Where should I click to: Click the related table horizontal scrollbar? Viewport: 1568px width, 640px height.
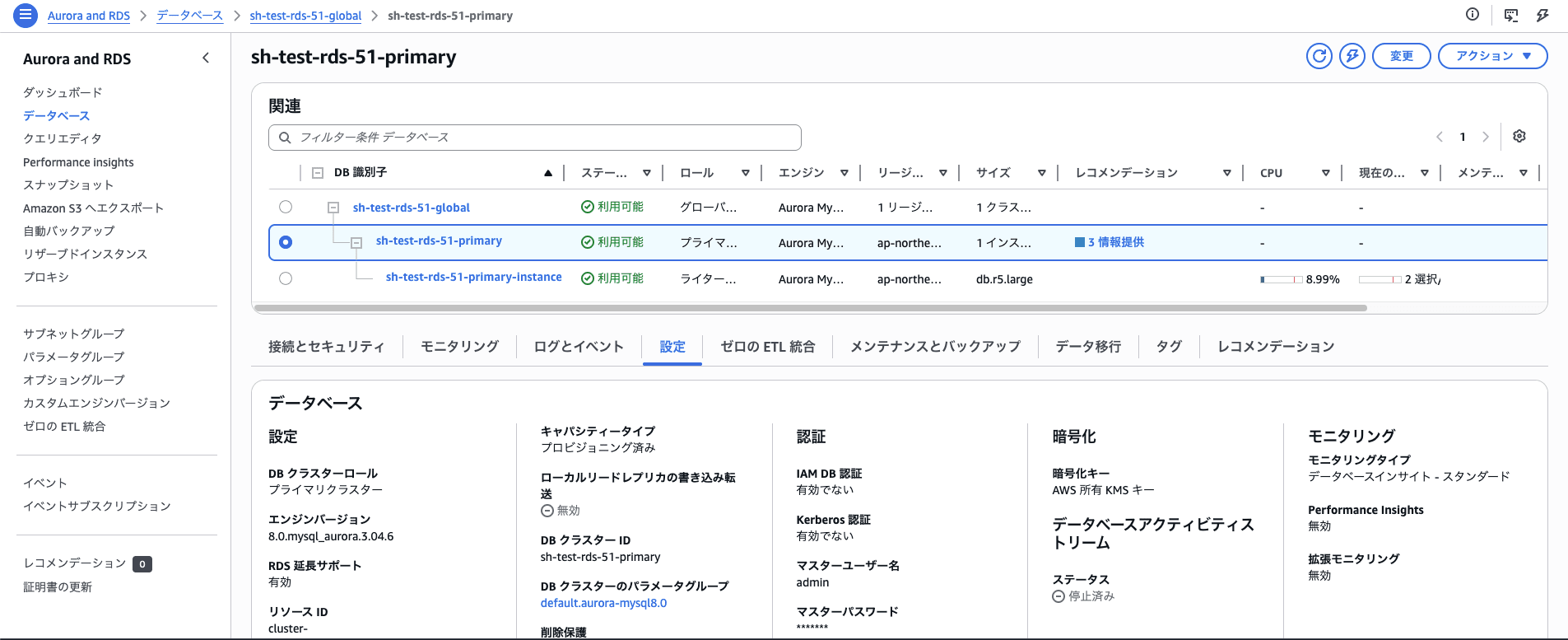tap(811, 308)
